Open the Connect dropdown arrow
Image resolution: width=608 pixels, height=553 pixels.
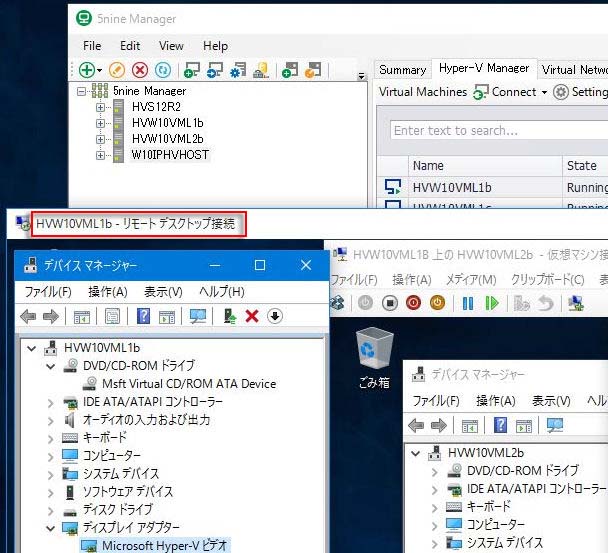[x=544, y=92]
